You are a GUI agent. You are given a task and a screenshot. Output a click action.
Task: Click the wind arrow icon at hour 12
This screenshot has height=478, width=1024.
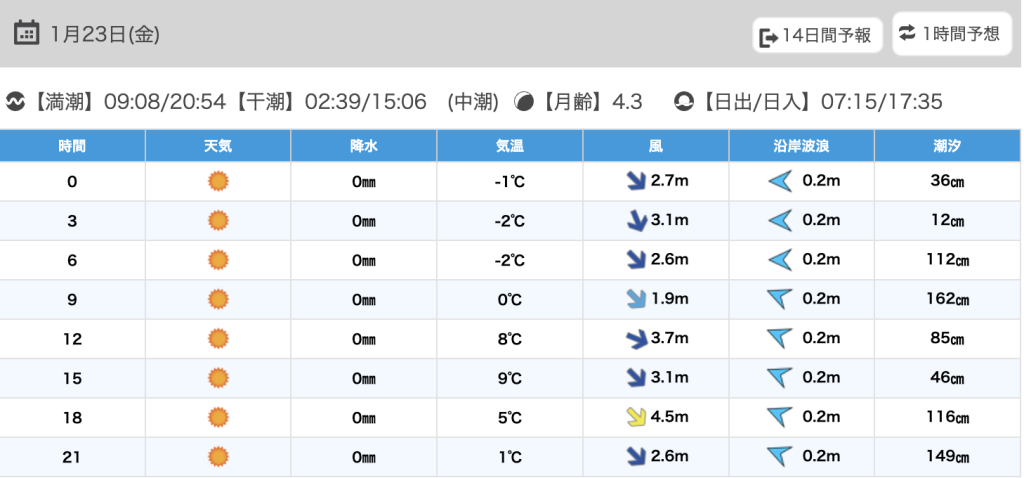635,339
